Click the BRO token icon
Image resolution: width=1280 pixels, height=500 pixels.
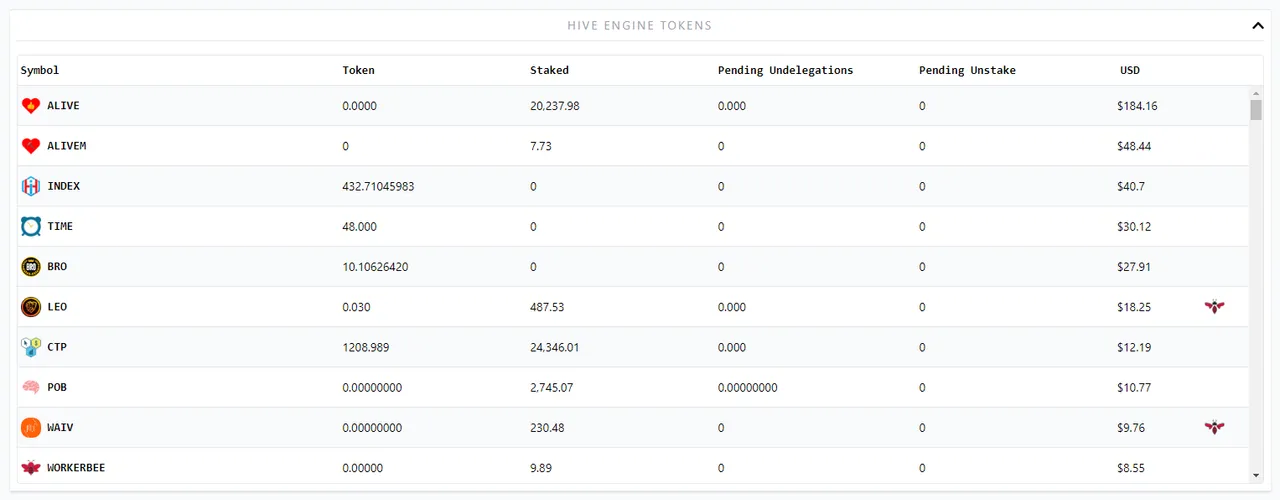click(x=31, y=267)
